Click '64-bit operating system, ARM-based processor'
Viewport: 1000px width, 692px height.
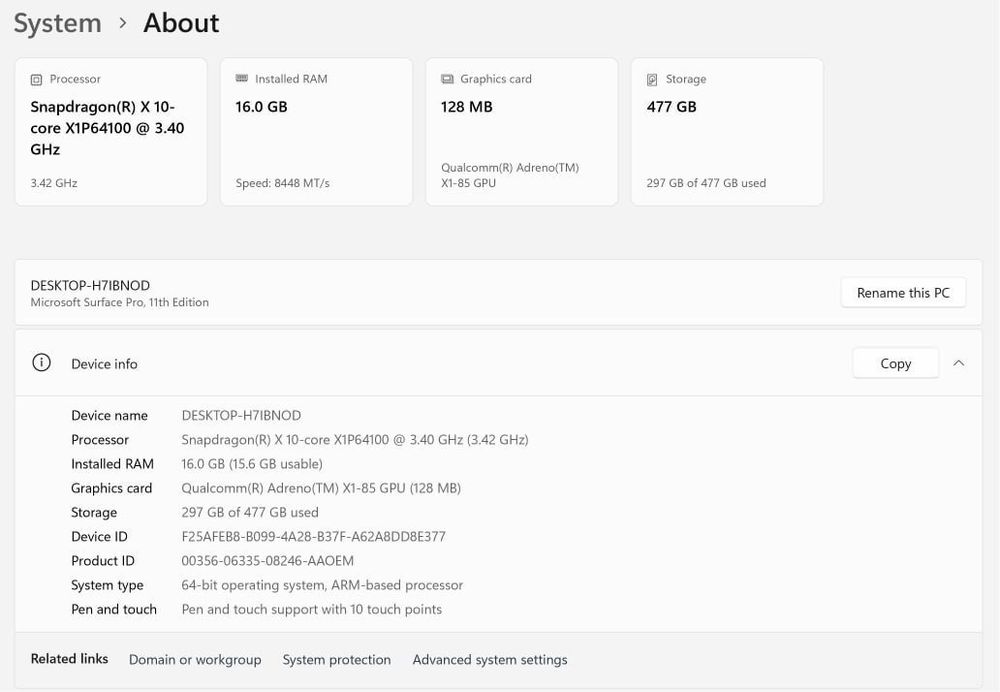322,585
